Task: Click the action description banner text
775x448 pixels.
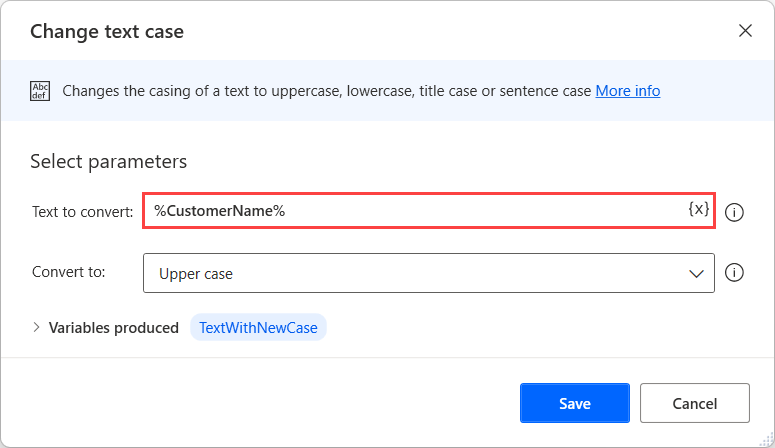Action: (327, 91)
